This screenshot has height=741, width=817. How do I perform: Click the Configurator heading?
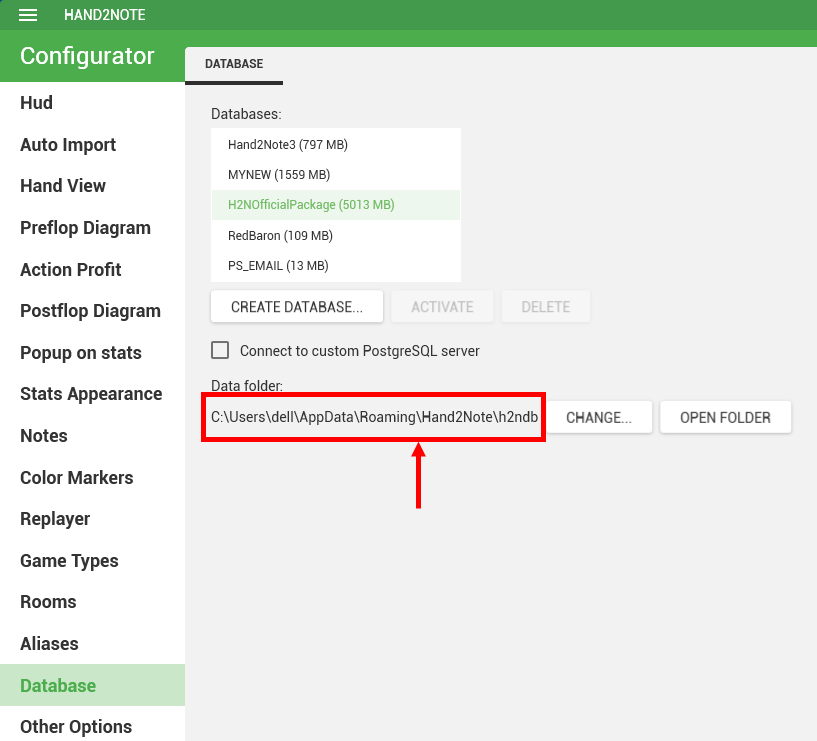pyautogui.click(x=87, y=56)
